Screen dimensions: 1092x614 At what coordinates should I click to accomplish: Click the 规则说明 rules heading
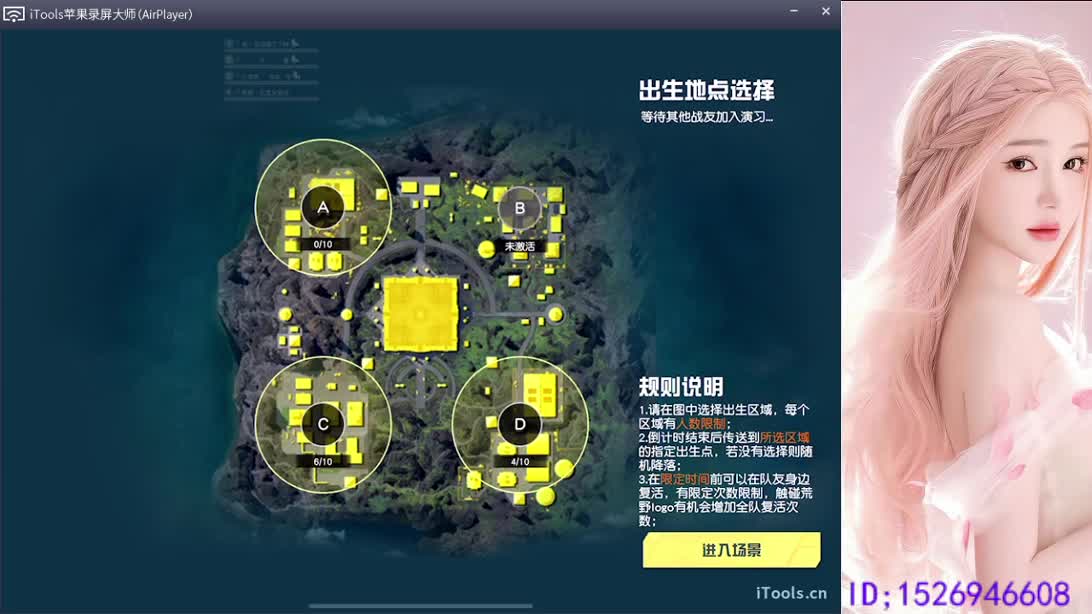pos(681,386)
